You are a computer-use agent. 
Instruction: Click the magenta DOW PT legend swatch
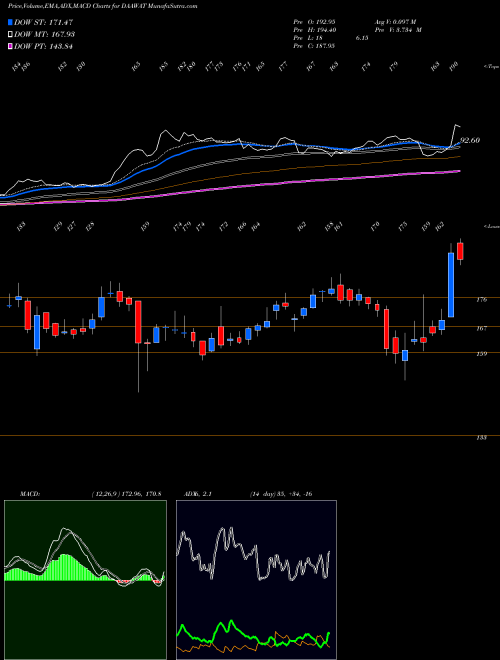(x=11, y=46)
